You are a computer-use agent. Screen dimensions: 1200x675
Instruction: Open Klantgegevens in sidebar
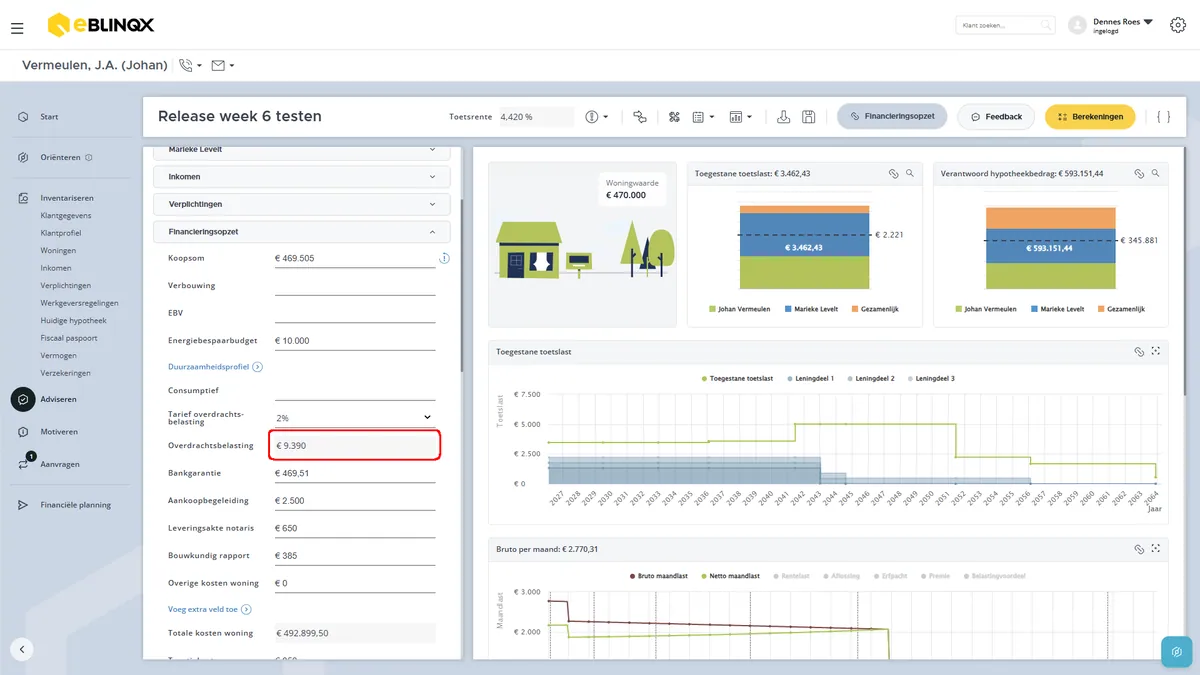[65, 216]
